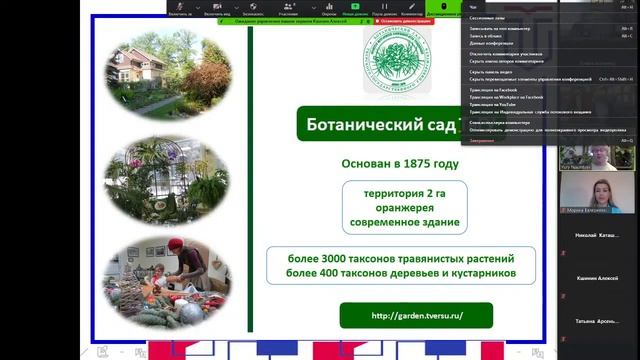Click the green New Share button
Image resolution: width=640 pixels, height=360 pixels.
pos(355,8)
